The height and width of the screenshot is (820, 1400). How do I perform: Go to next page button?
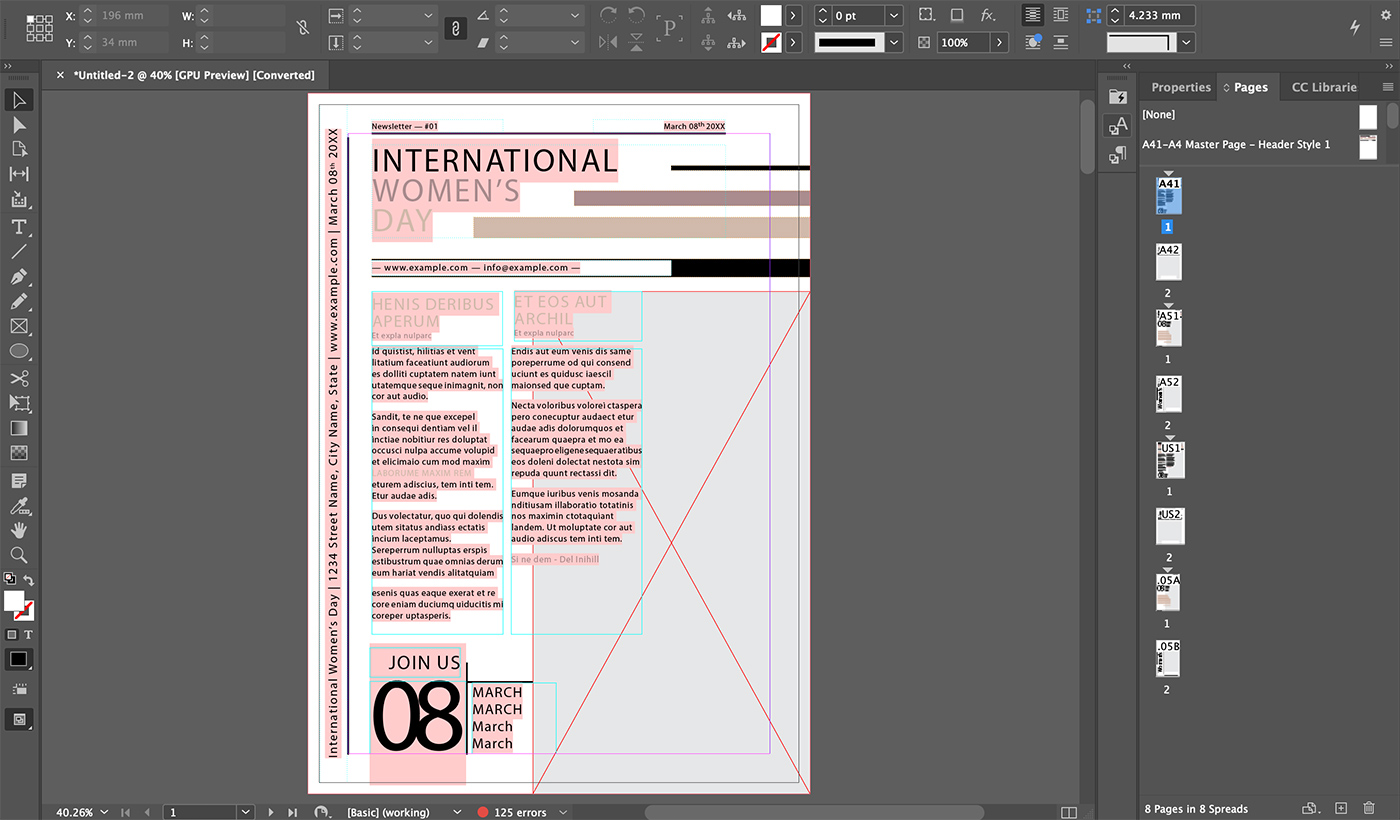[271, 813]
